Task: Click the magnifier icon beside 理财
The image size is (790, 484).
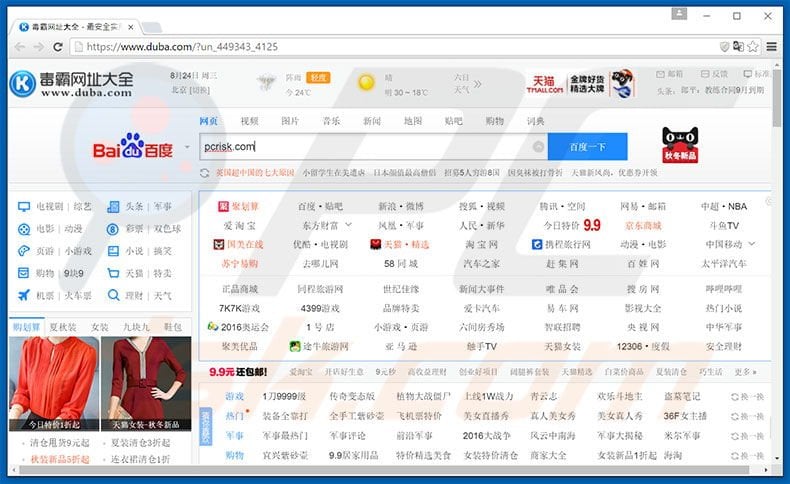Action: tap(114, 295)
